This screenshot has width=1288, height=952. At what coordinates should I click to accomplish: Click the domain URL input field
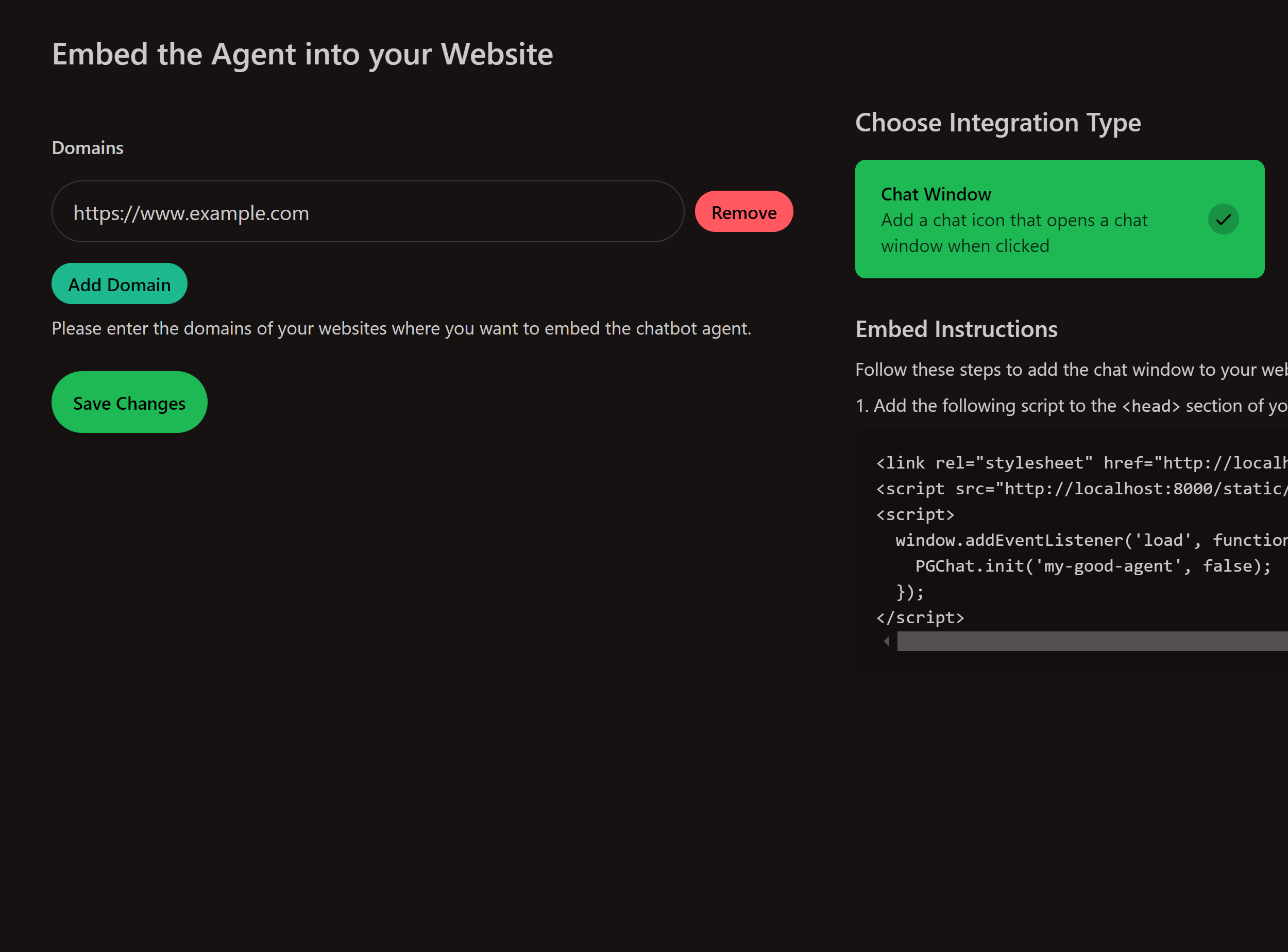[367, 211]
